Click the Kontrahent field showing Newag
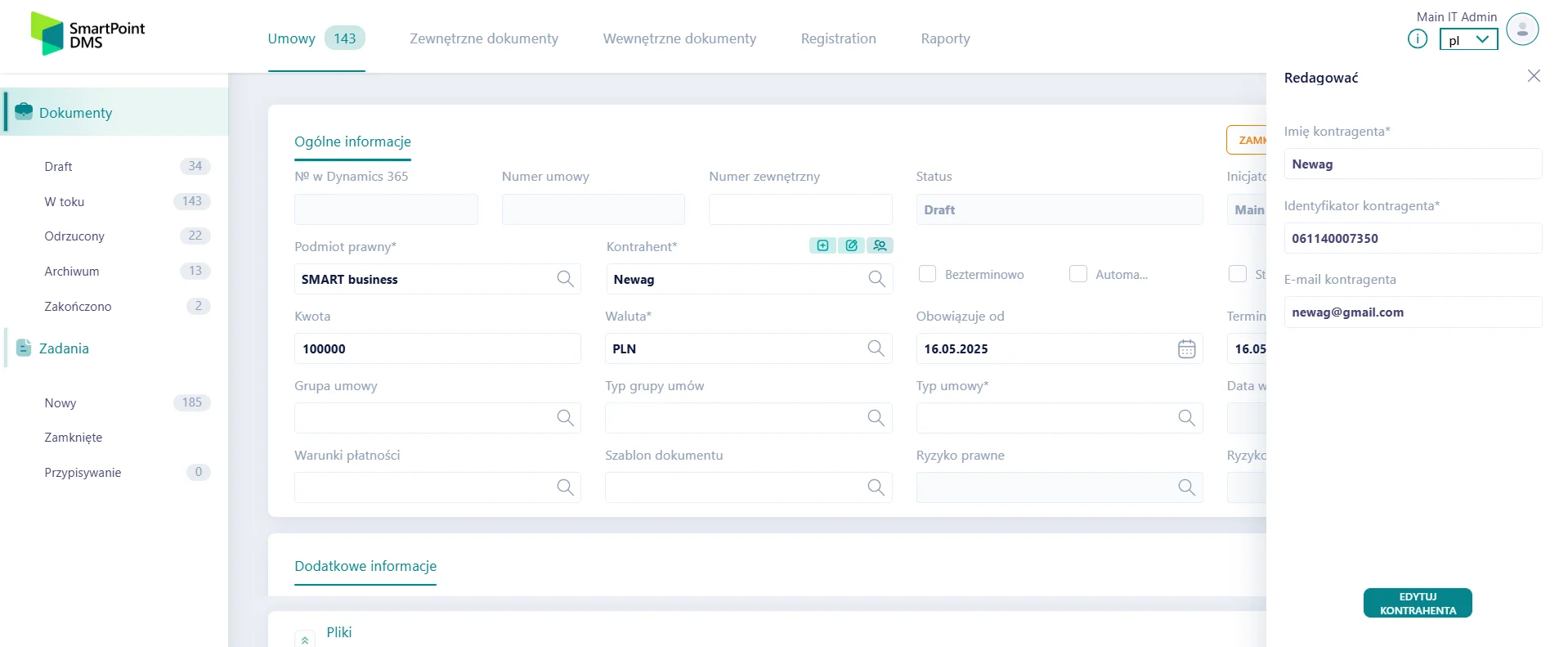 (750, 279)
